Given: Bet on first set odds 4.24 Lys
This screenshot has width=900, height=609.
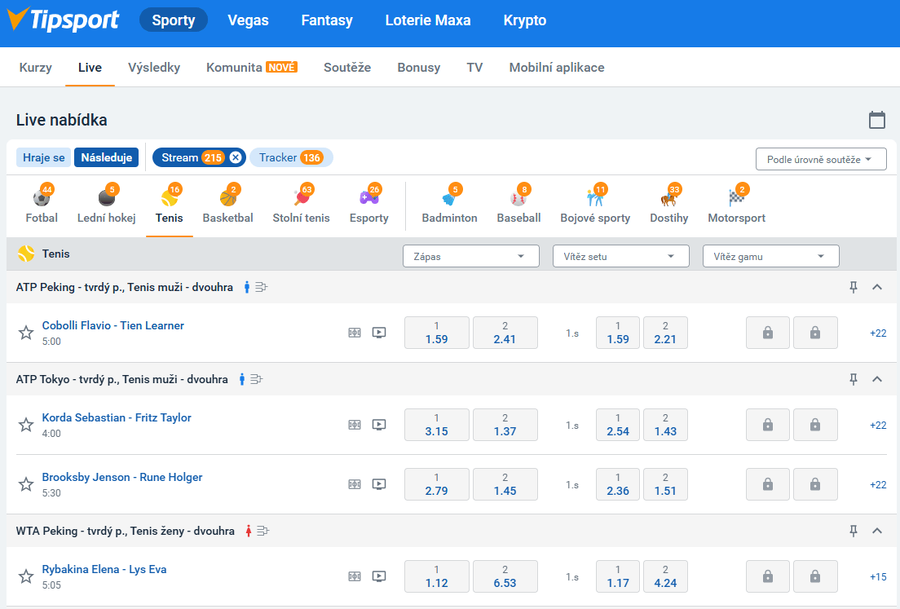Looking at the screenshot, I should (665, 576).
